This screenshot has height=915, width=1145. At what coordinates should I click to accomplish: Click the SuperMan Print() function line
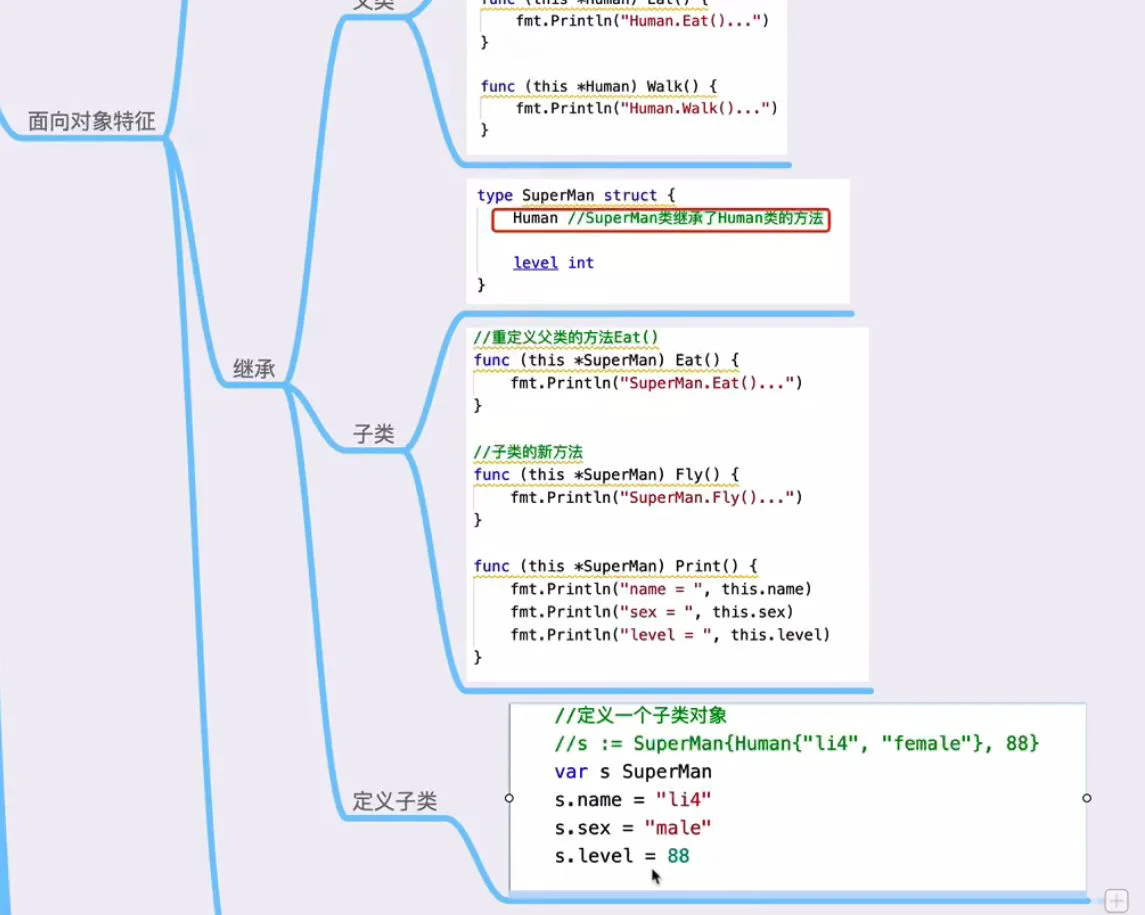click(616, 566)
